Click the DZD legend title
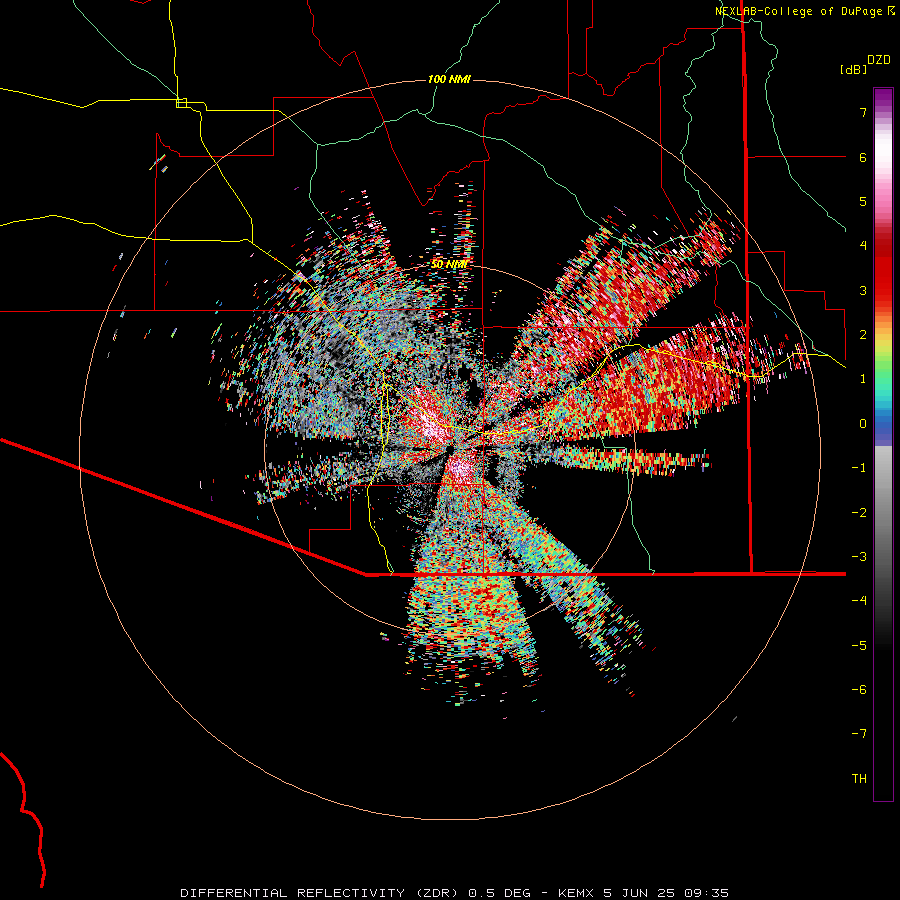This screenshot has height=900, width=900. pos(879,60)
